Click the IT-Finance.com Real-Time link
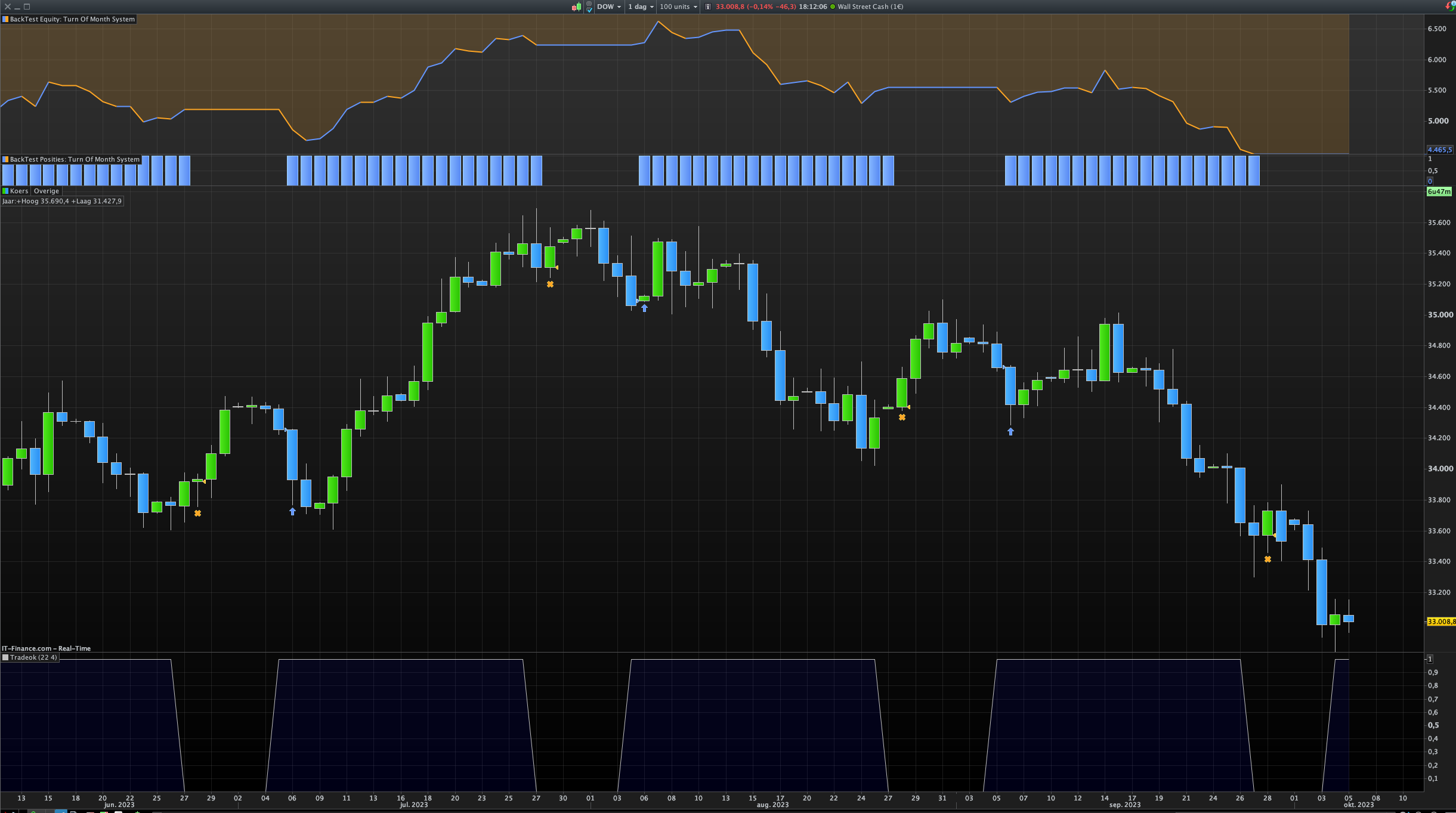The image size is (1456, 813). coord(46,648)
